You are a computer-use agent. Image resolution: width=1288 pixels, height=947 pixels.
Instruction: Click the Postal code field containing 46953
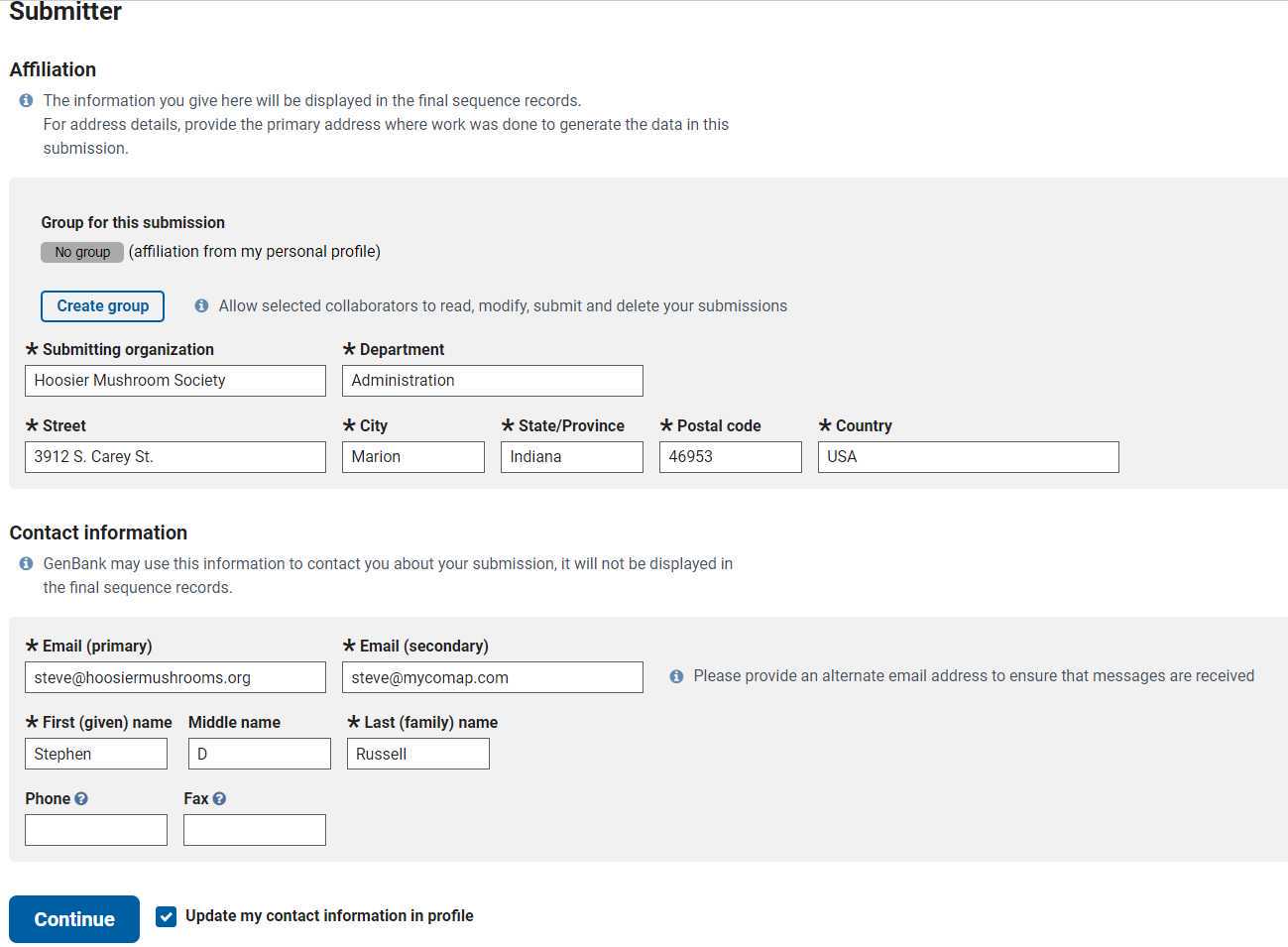(x=731, y=457)
